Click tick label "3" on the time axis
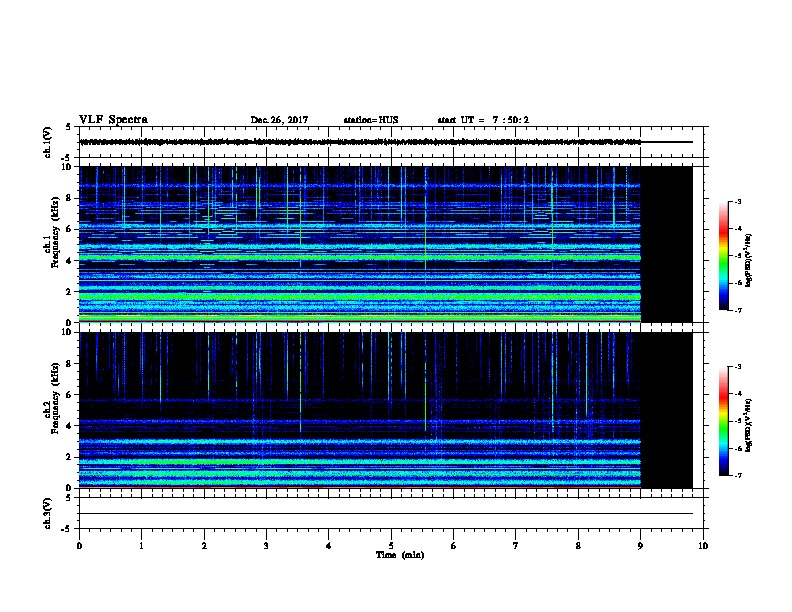 266,546
